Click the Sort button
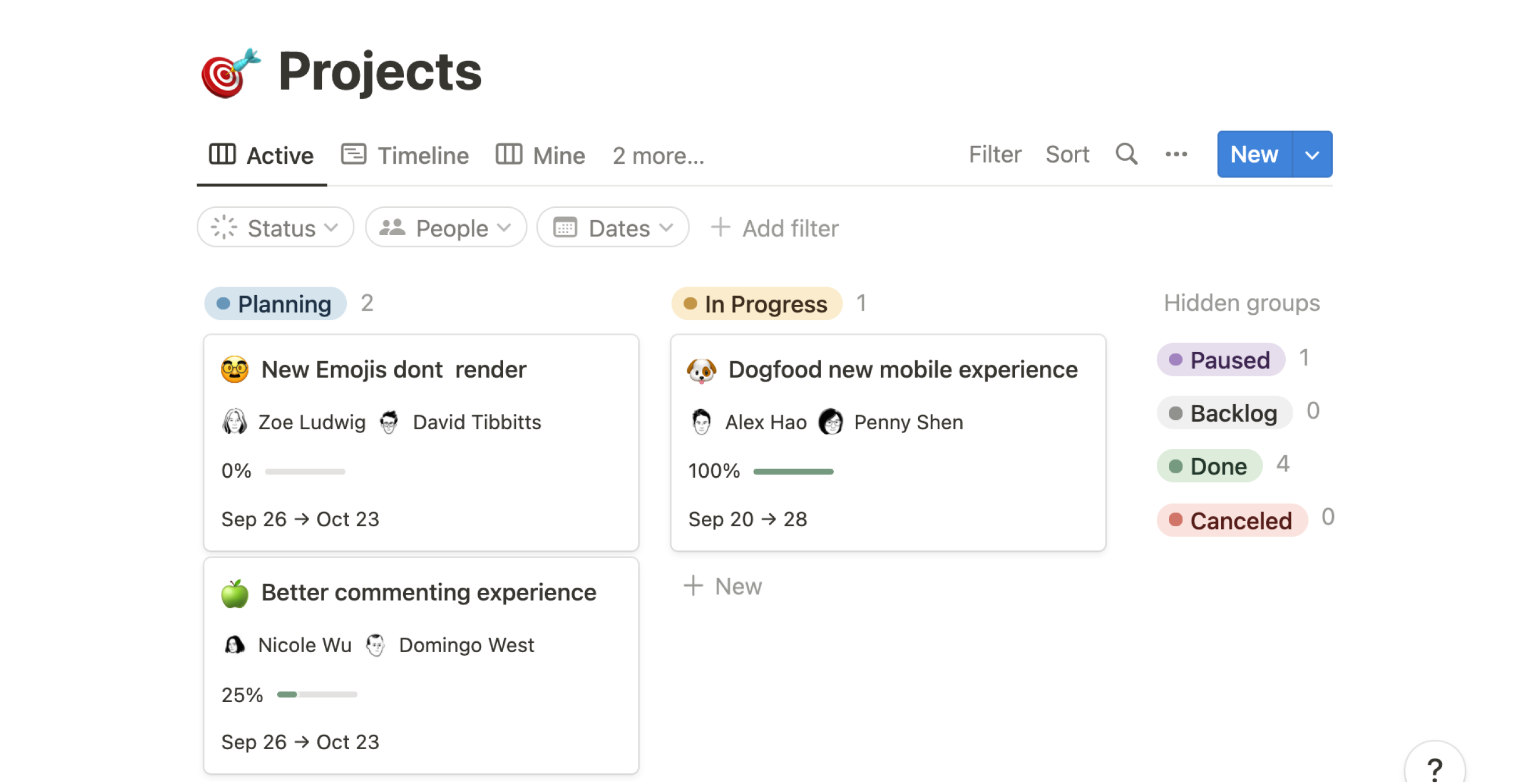Viewport: 1528px width, 784px height. [x=1067, y=154]
